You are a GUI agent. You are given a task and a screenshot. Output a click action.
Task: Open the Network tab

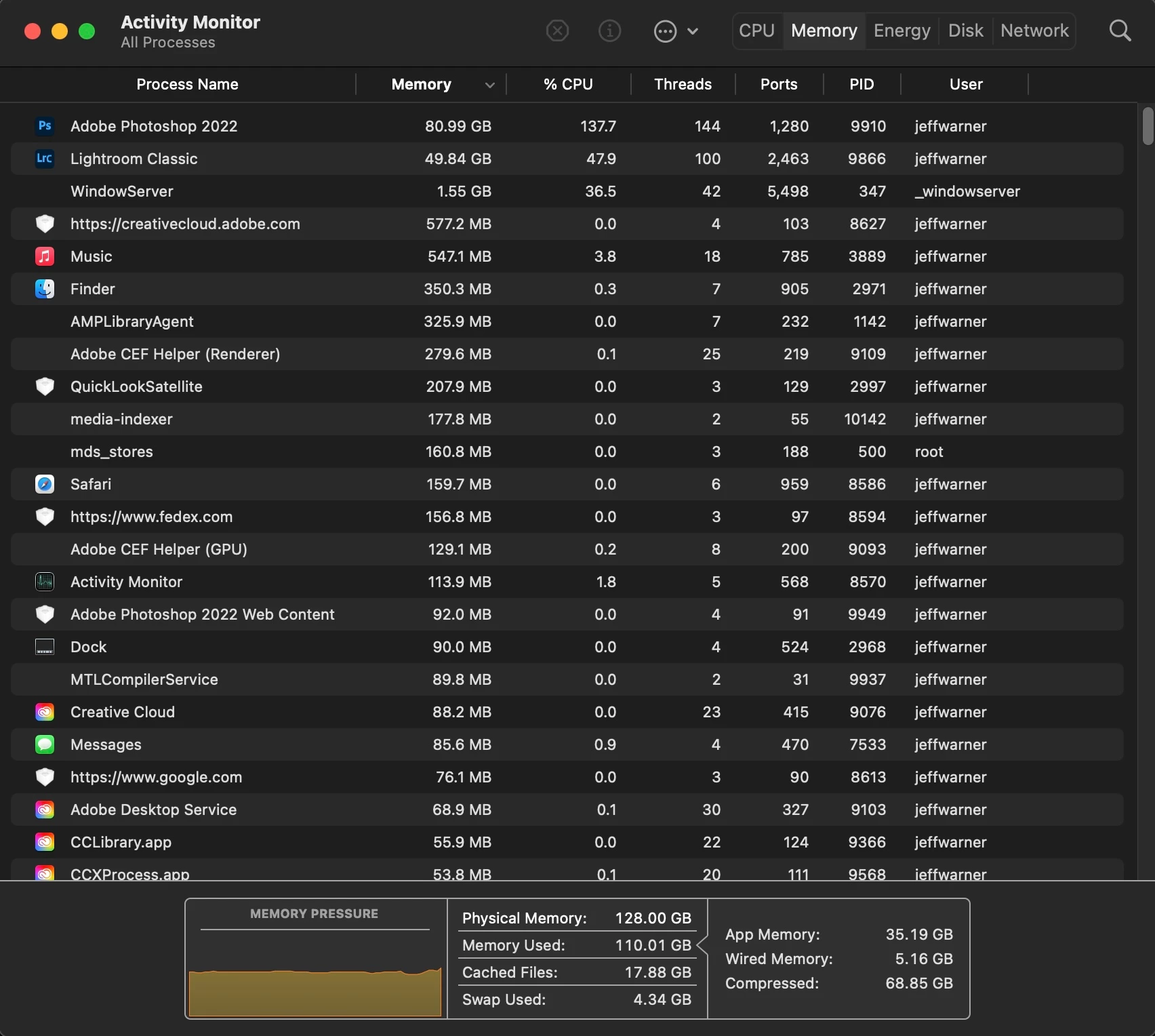point(1034,31)
